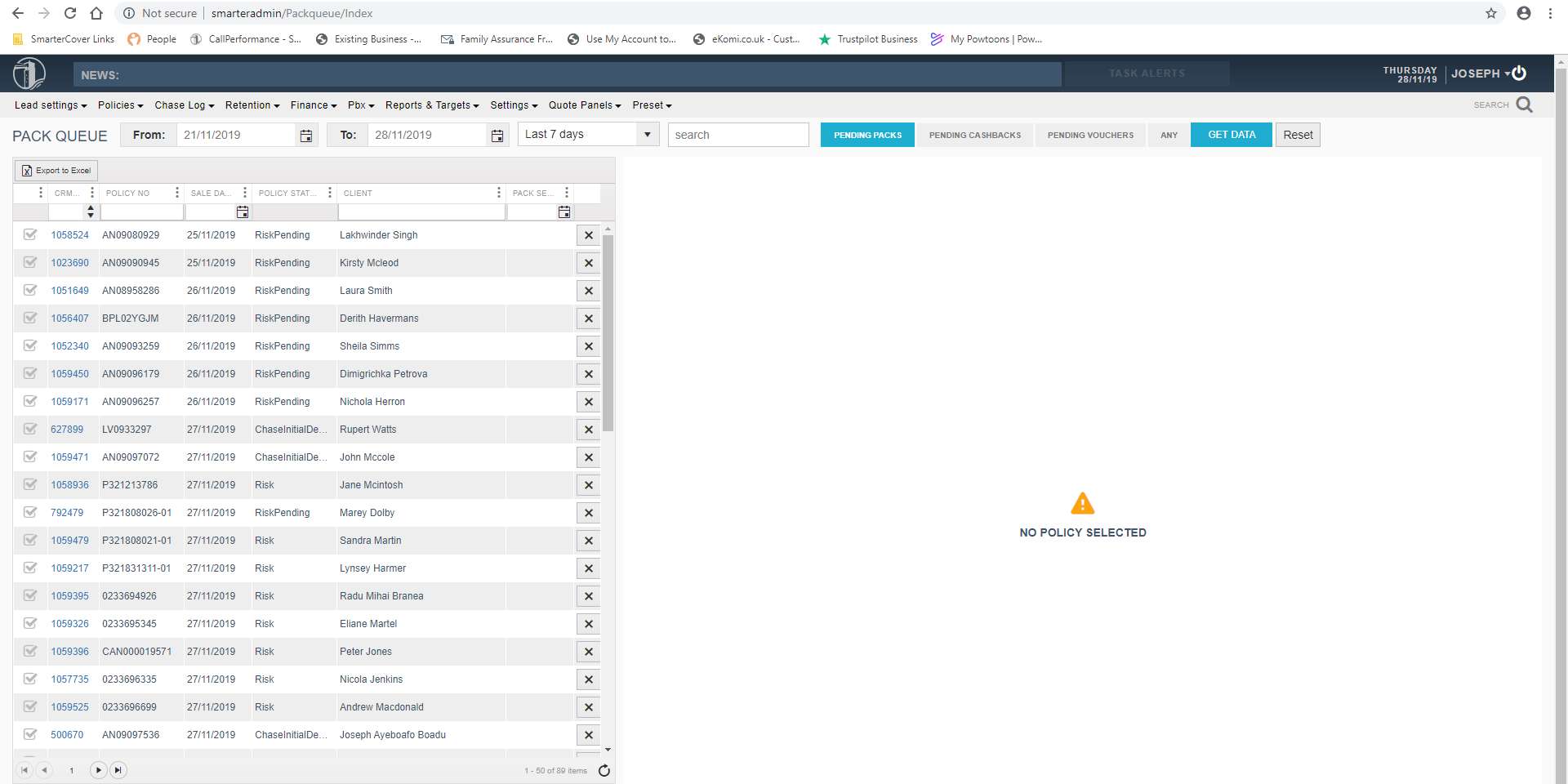
Task: Open the From date calendar picker
Action: click(x=306, y=136)
